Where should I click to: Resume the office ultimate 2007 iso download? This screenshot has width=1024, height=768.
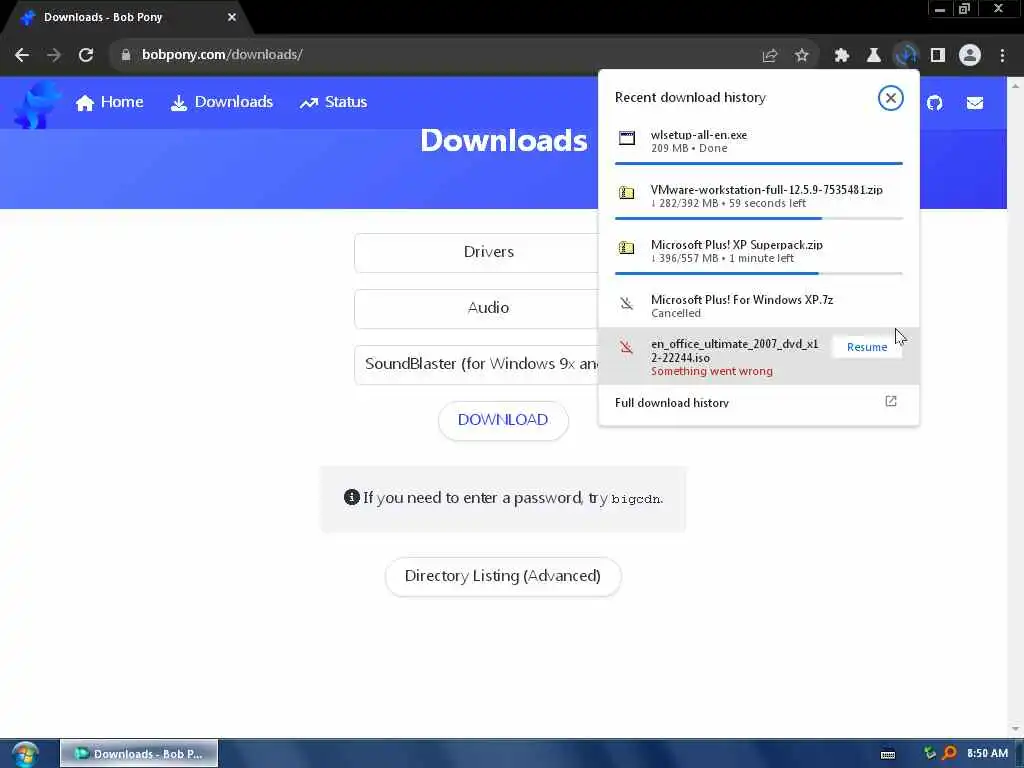[867, 347]
